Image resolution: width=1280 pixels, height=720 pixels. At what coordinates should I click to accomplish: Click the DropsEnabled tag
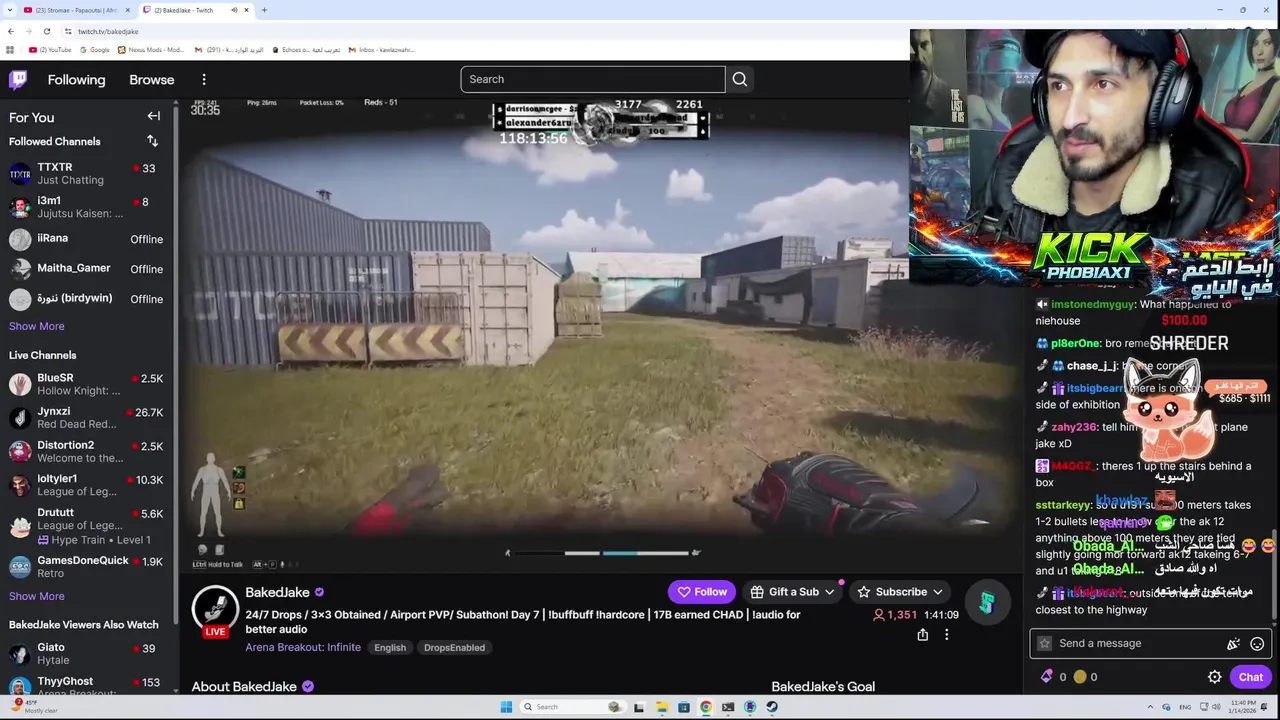click(454, 648)
